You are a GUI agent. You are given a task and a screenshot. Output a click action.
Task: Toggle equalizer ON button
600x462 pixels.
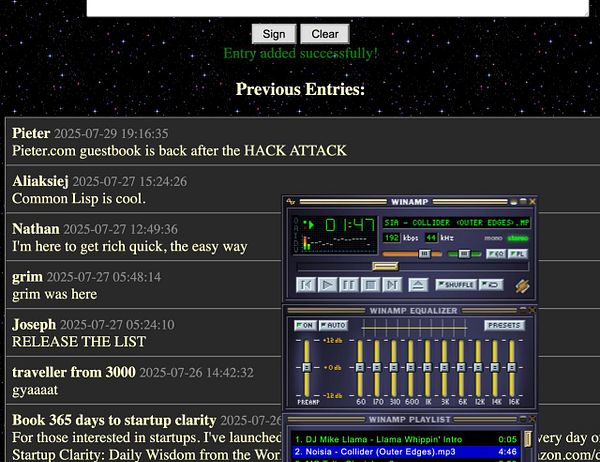coord(305,325)
